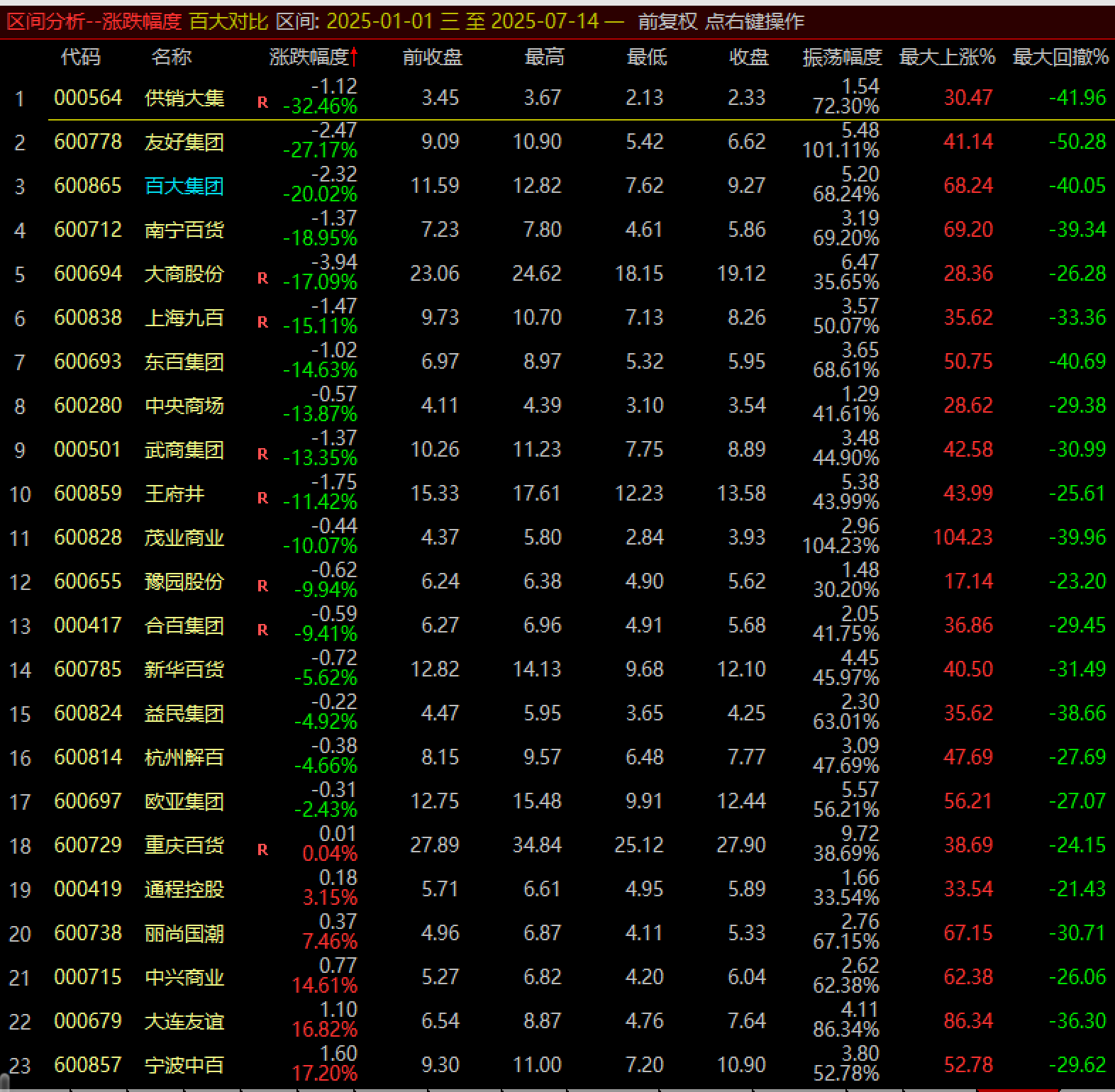Click previous close 23.06

(435, 274)
